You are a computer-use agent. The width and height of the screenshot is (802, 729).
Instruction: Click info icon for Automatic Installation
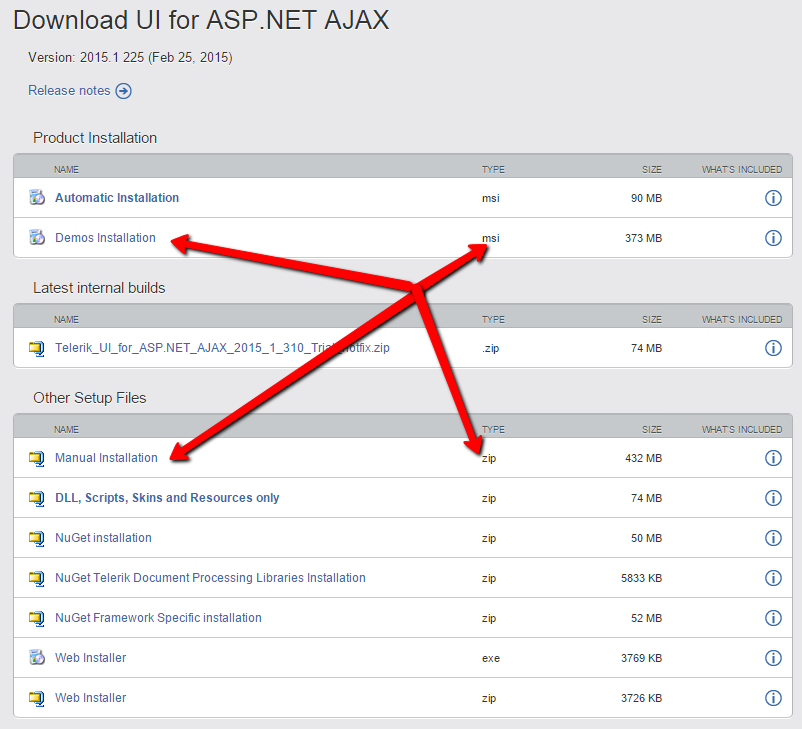(x=772, y=198)
